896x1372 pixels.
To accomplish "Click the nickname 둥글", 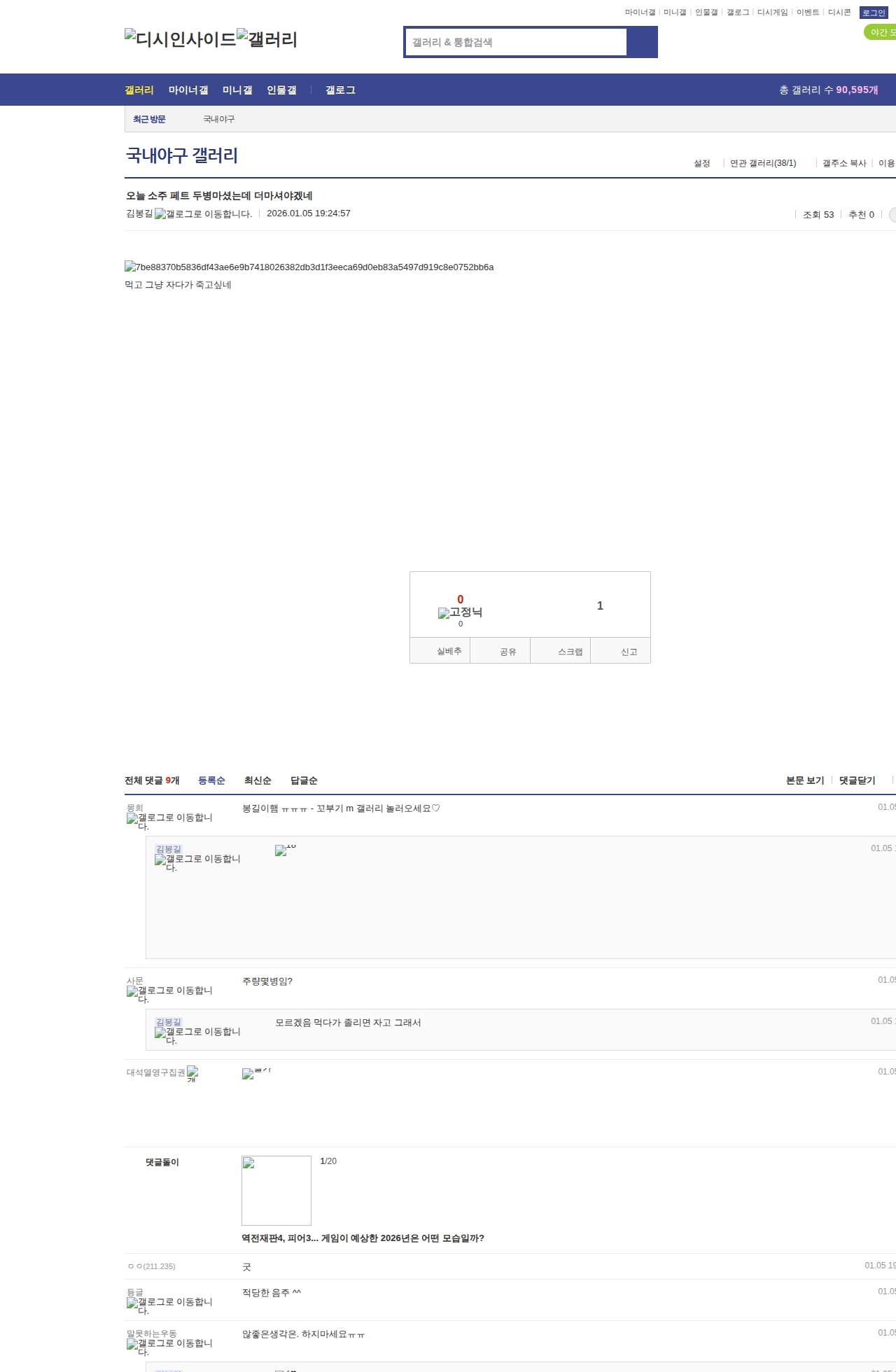I will pyautogui.click(x=135, y=1292).
